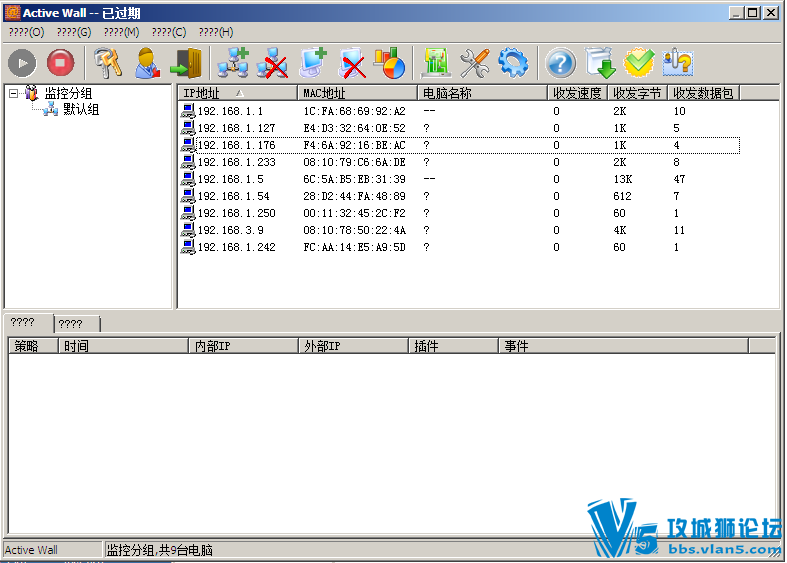
Task: Click the green checkmark badge icon
Action: [x=639, y=63]
